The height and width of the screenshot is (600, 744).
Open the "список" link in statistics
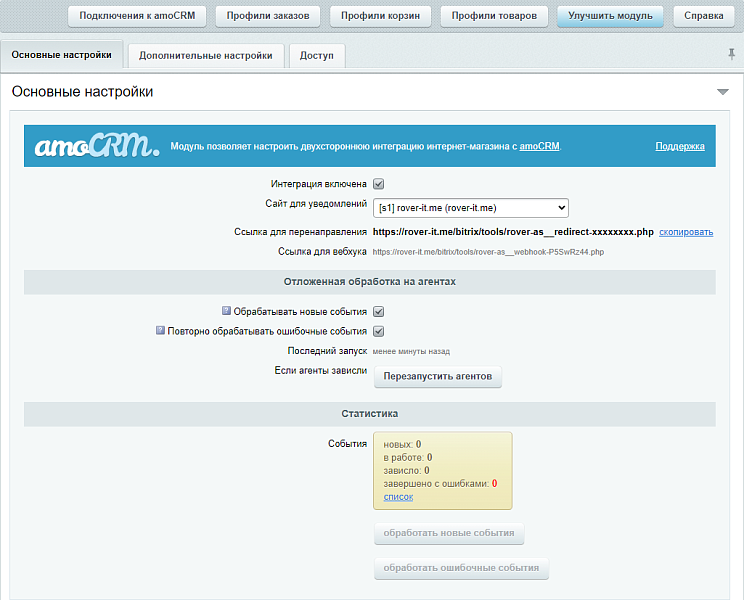(x=398, y=496)
